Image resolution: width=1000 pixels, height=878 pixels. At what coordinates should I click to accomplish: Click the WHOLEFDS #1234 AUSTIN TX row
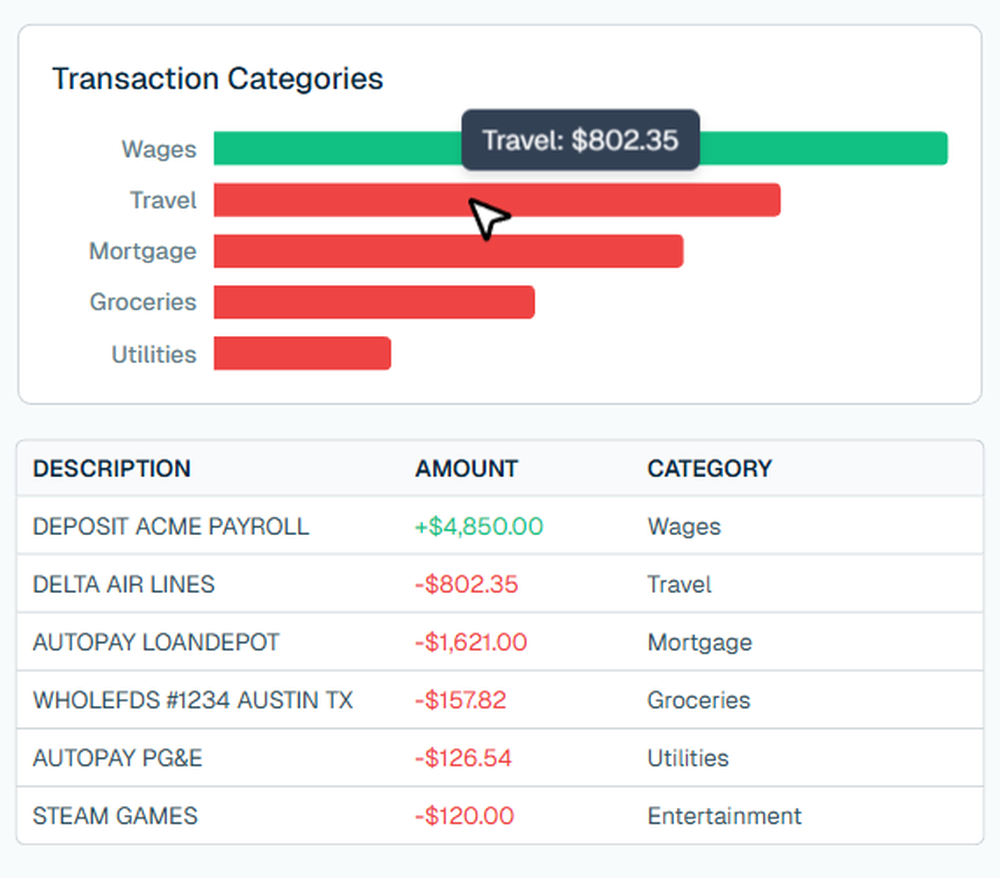[191, 700]
